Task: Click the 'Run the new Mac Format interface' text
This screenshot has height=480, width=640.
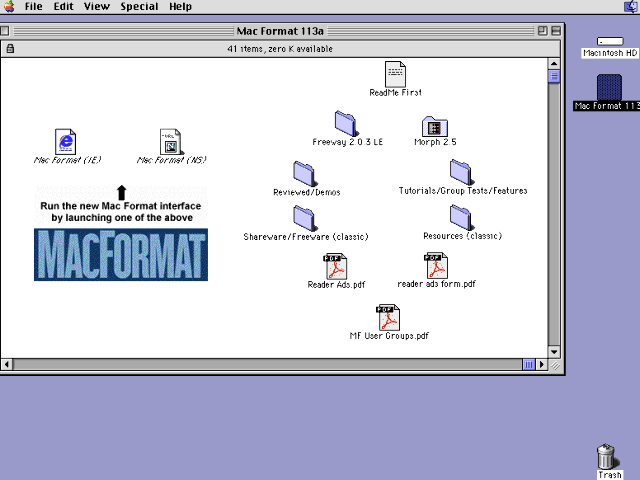Action: [121, 206]
